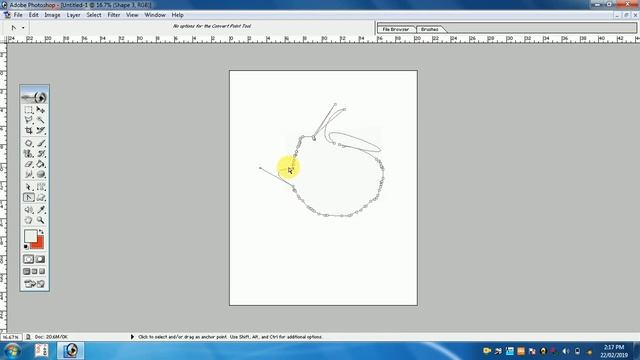Screen dimensions: 640x360
Task: Select the Path Selection tool
Action: [x=29, y=187]
